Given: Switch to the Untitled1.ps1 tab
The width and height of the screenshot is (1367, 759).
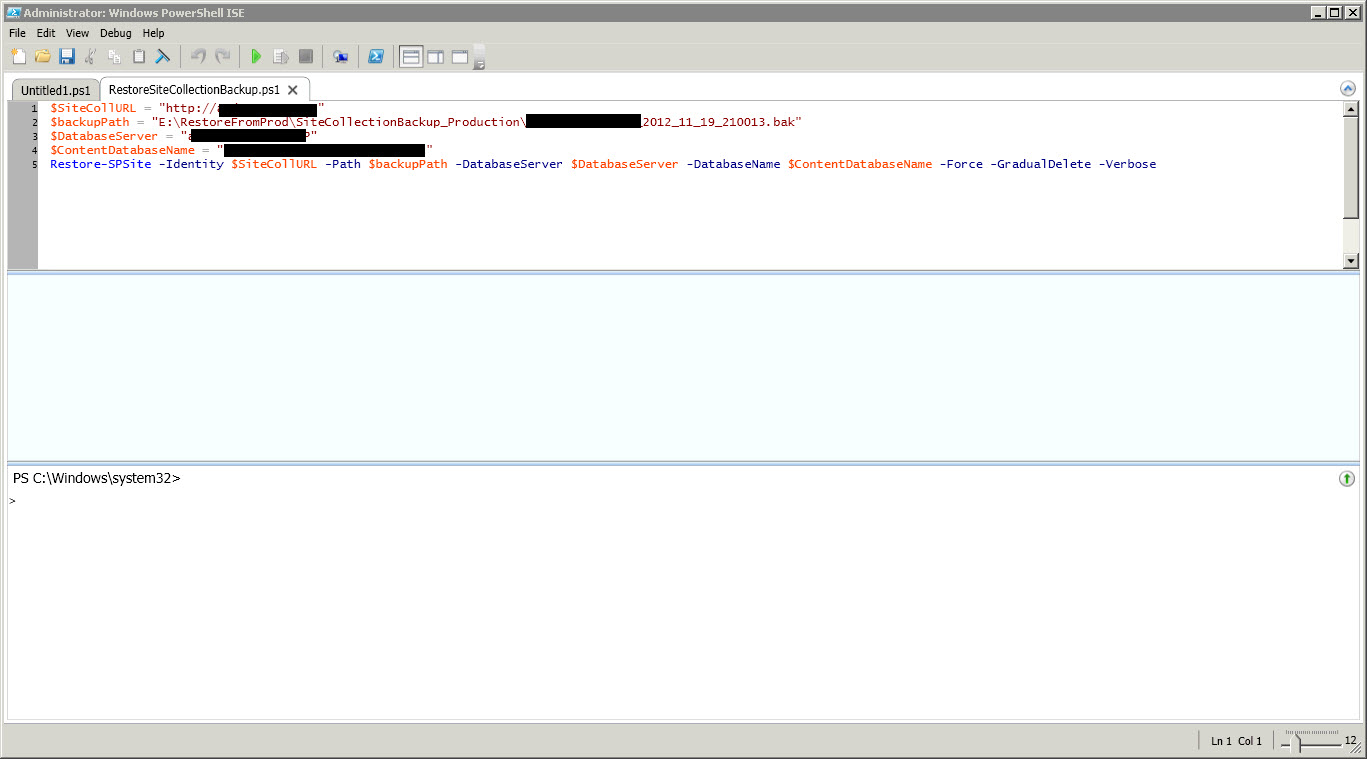Looking at the screenshot, I should [x=56, y=90].
